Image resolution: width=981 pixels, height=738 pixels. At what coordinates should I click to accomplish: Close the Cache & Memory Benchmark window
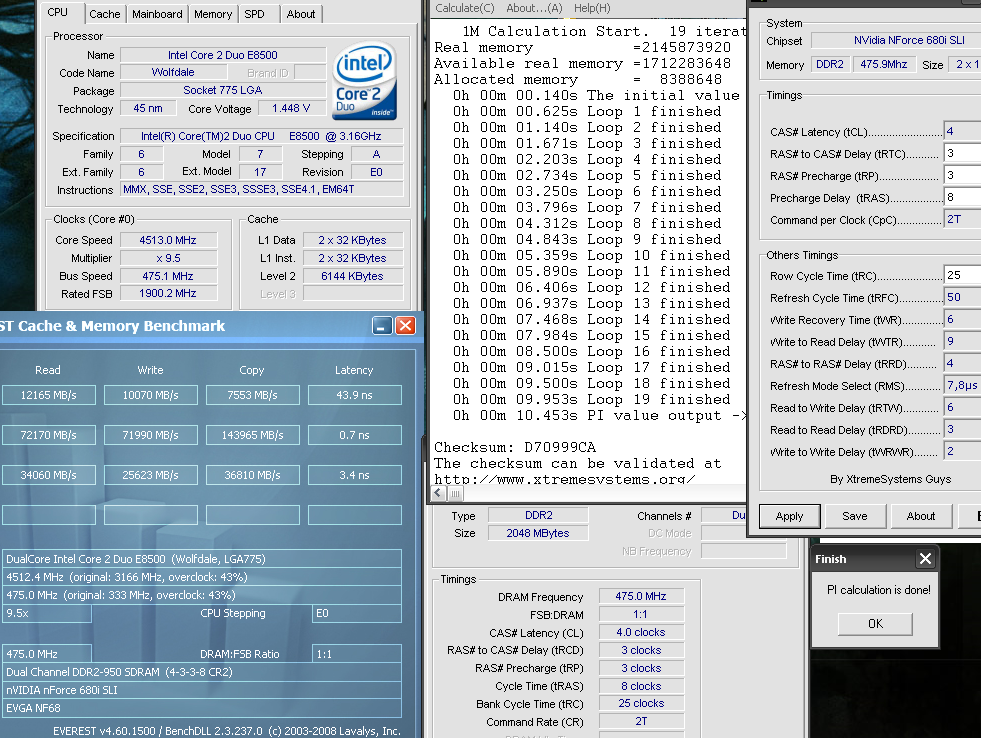pyautogui.click(x=405, y=325)
